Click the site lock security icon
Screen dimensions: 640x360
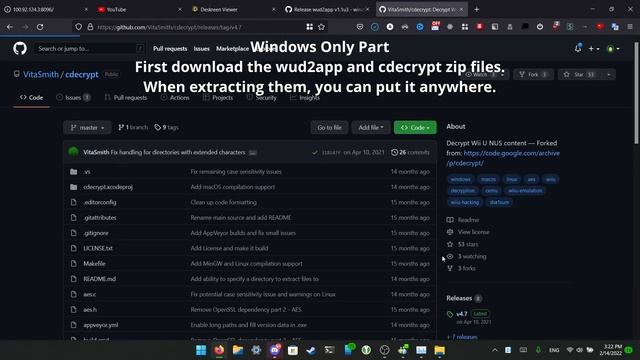90,27
